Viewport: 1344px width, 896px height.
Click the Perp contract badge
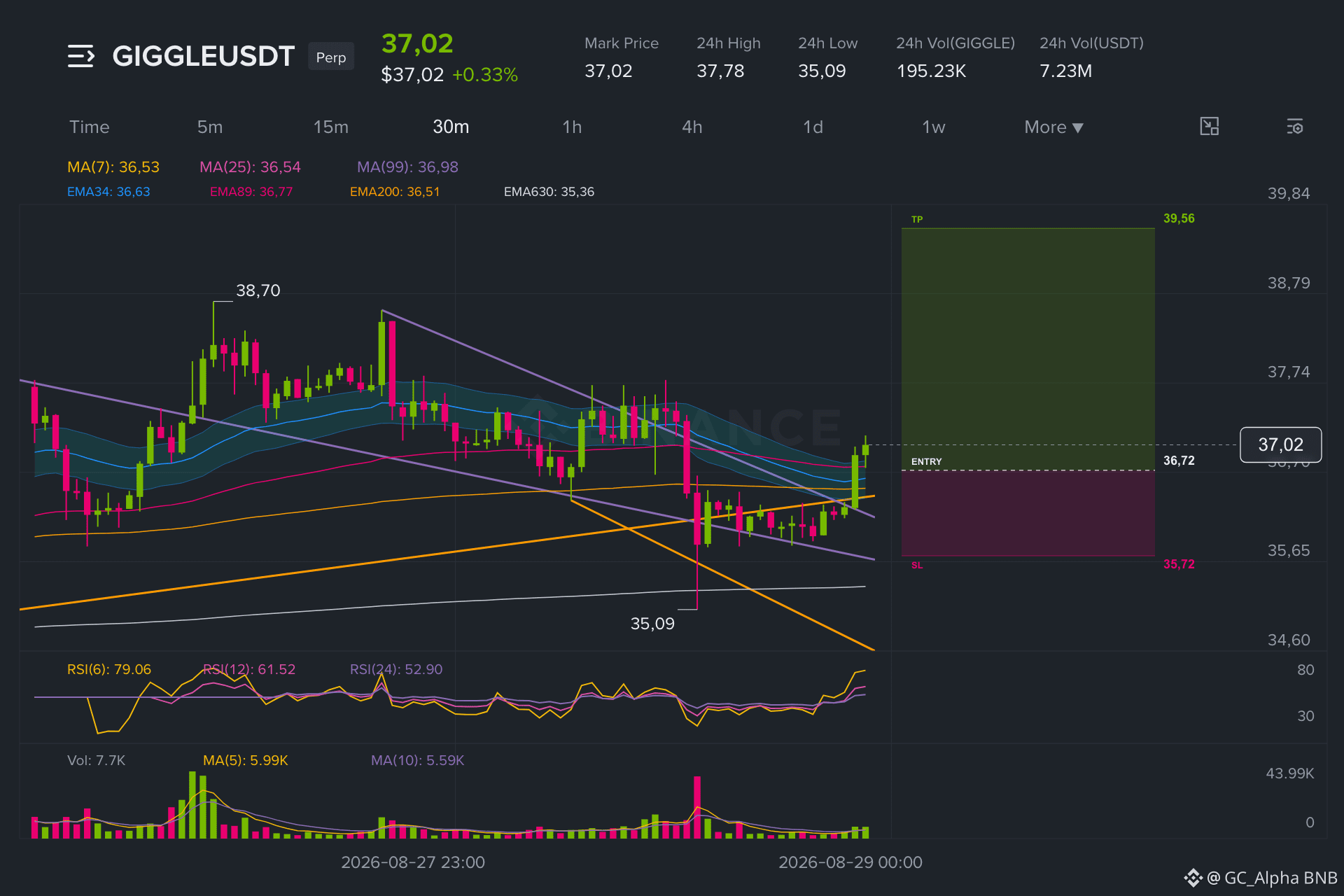[x=331, y=57]
